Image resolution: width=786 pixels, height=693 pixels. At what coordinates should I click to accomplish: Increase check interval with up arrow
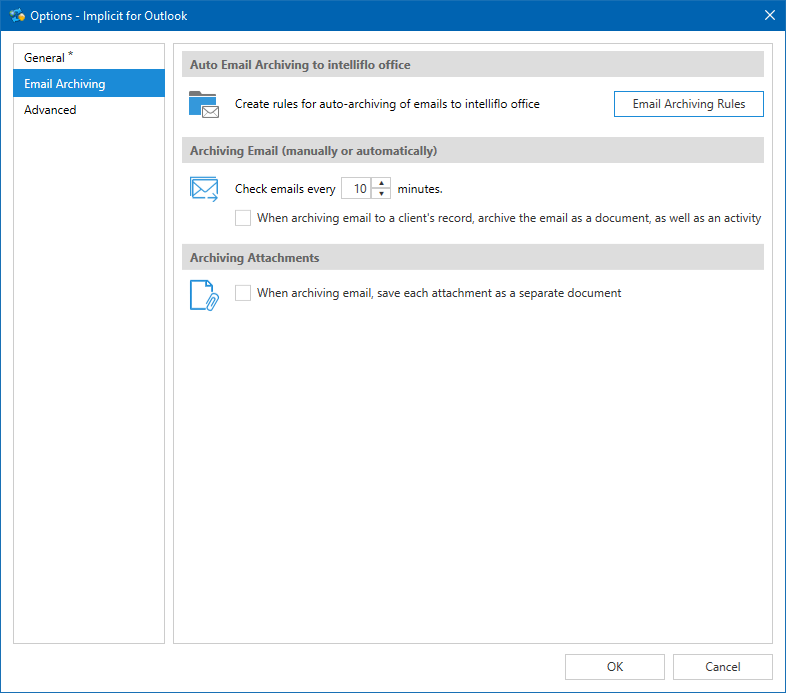[381, 183]
